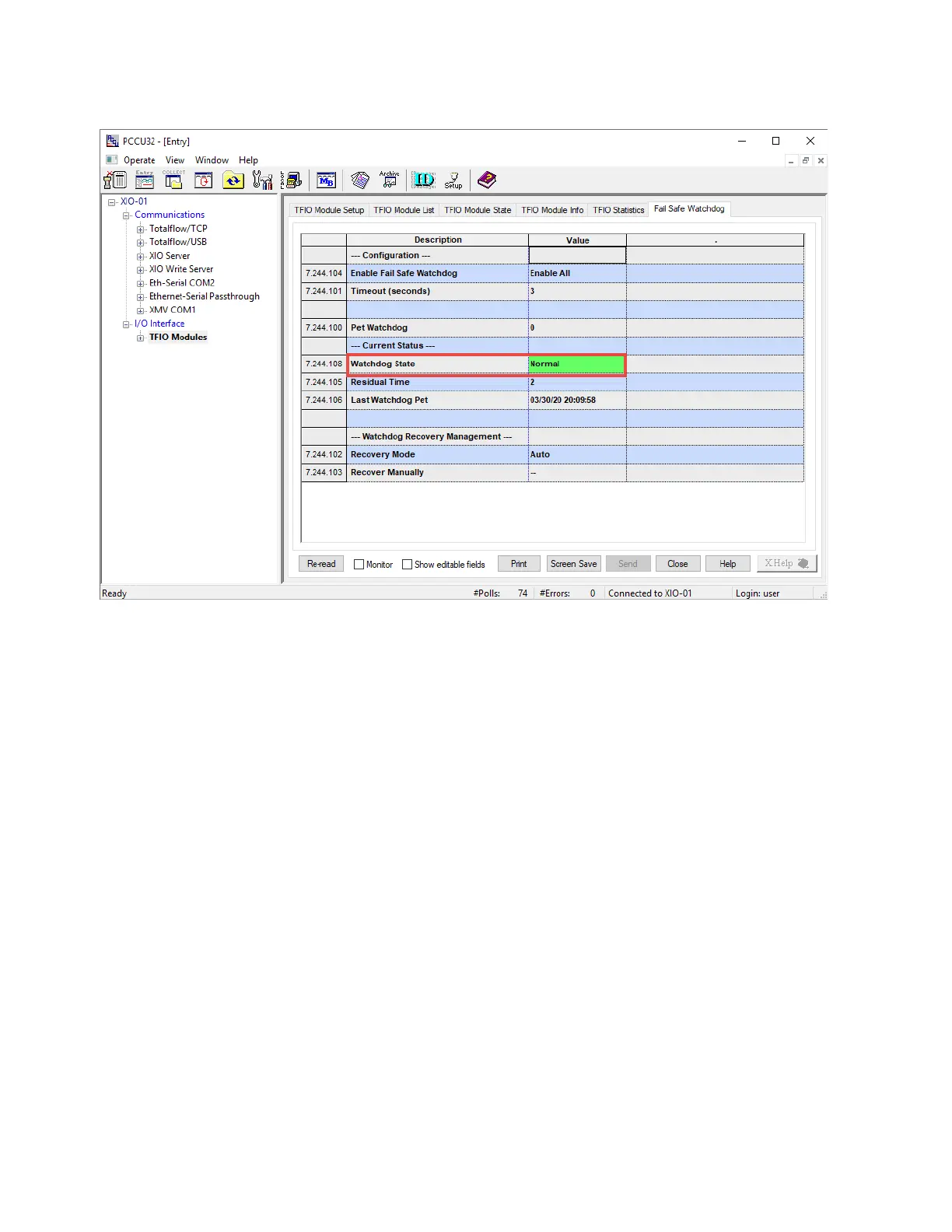
Task: Click the Print button
Action: click(x=519, y=564)
